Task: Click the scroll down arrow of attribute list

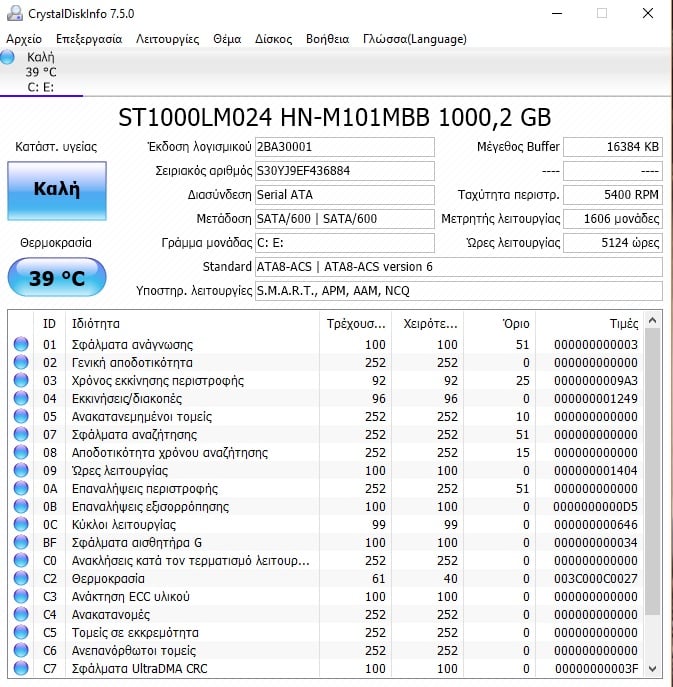Action: point(652,669)
